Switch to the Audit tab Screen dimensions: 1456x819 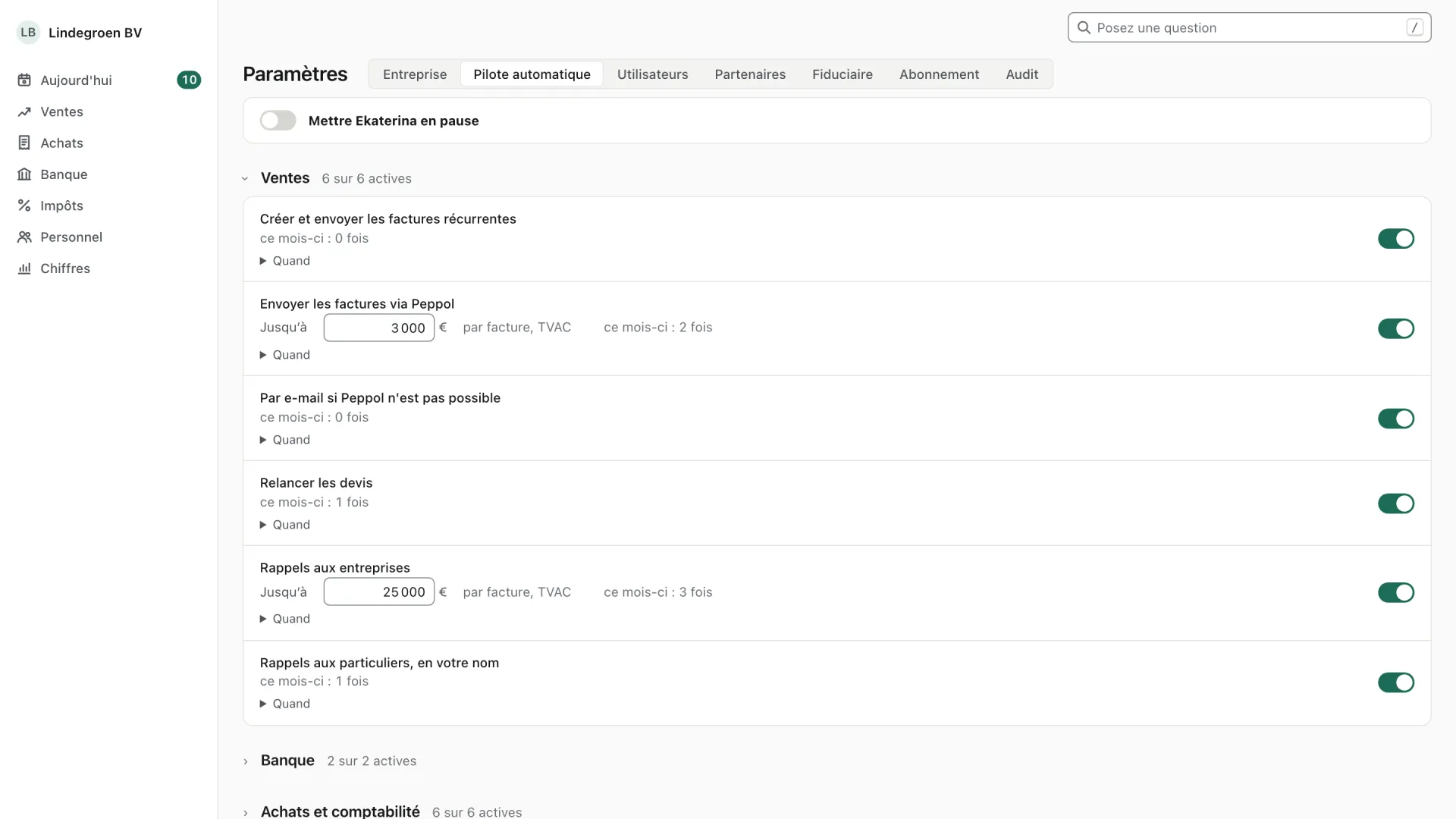click(x=1021, y=74)
